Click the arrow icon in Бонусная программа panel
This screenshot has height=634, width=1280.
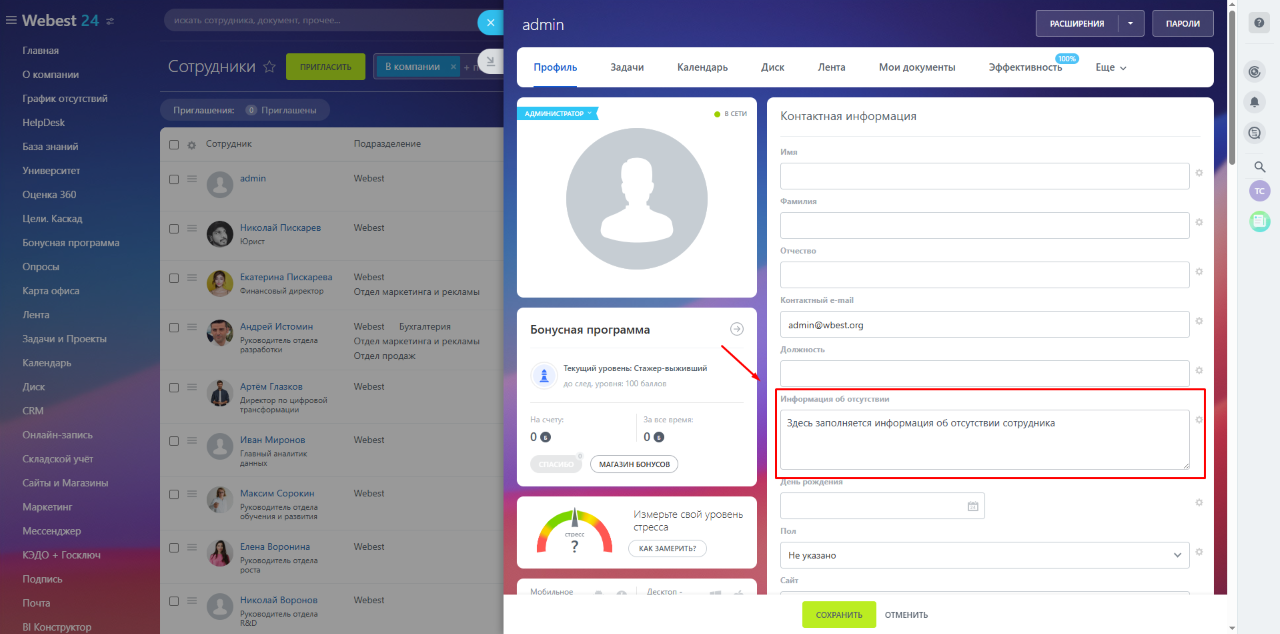pos(736,328)
